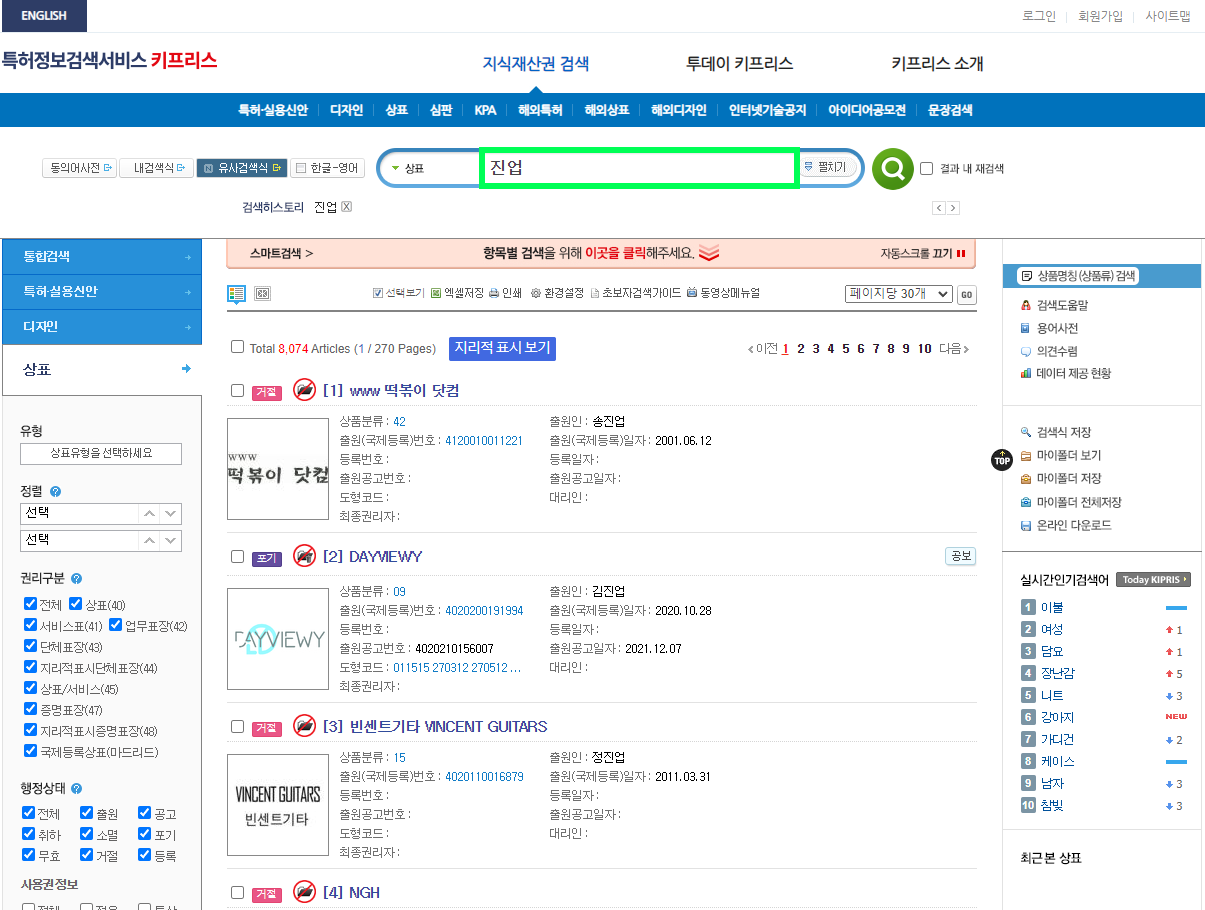Click the GO page size button

pyautogui.click(x=966, y=294)
